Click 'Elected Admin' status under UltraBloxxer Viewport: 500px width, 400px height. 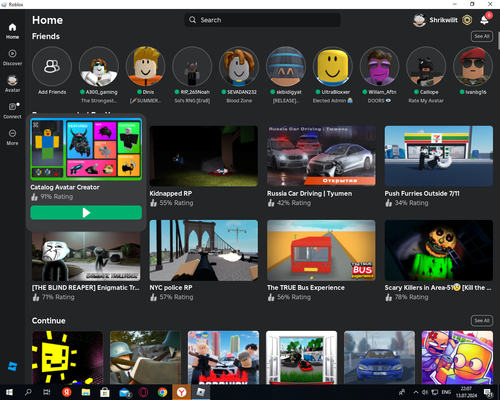click(332, 101)
